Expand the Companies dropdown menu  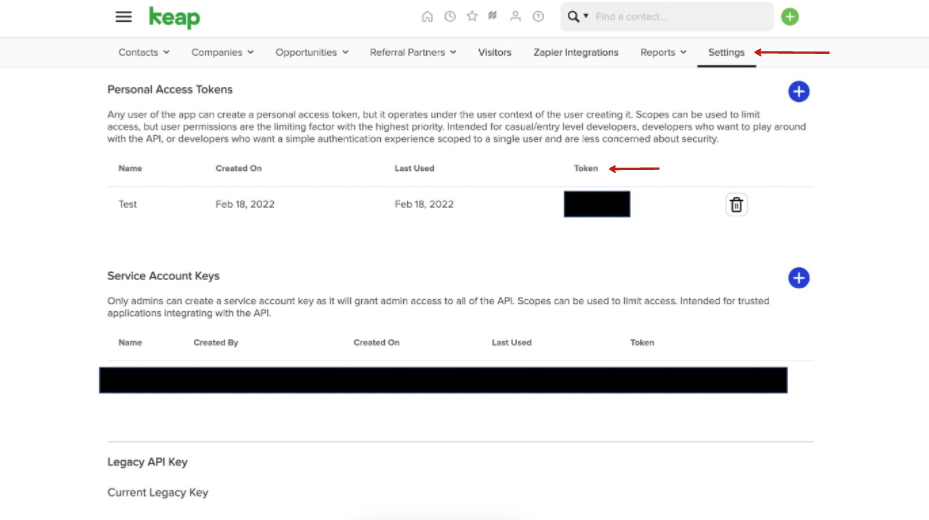click(x=222, y=52)
